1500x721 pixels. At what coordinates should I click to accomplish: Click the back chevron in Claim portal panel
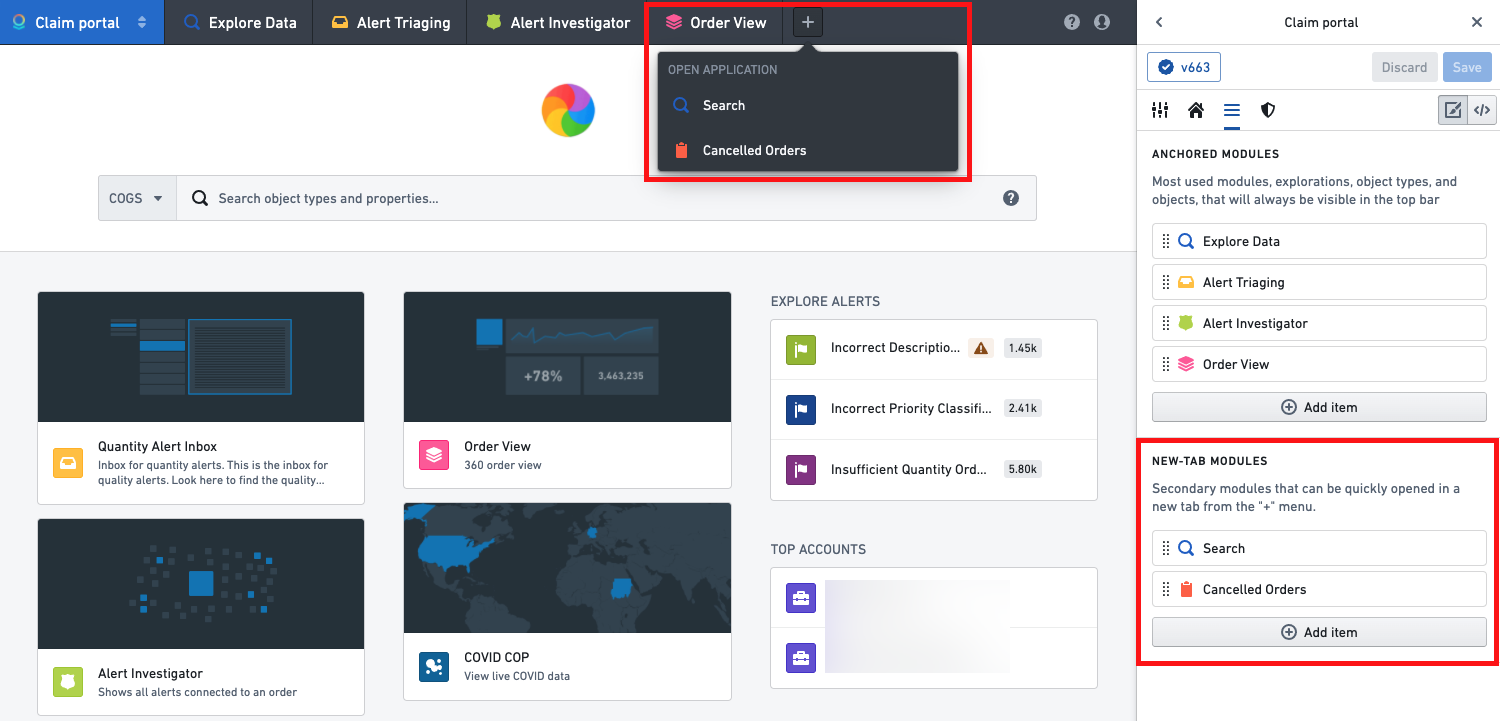pos(1159,22)
